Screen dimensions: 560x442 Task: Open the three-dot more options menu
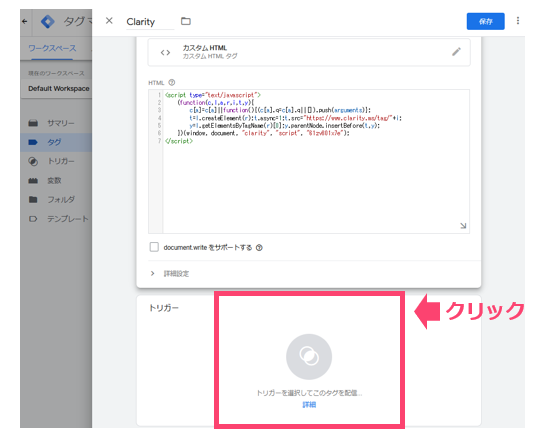coord(518,21)
